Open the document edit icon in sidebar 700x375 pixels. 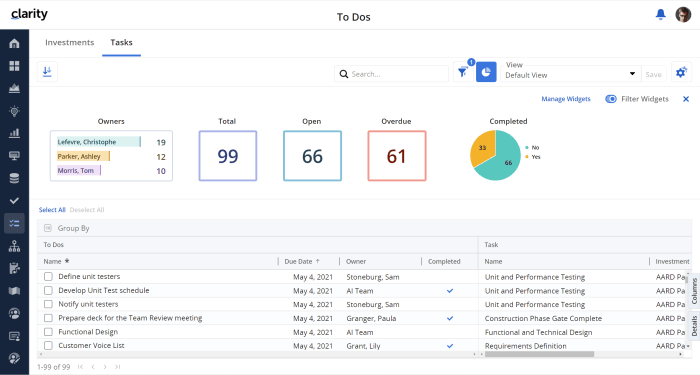14,268
